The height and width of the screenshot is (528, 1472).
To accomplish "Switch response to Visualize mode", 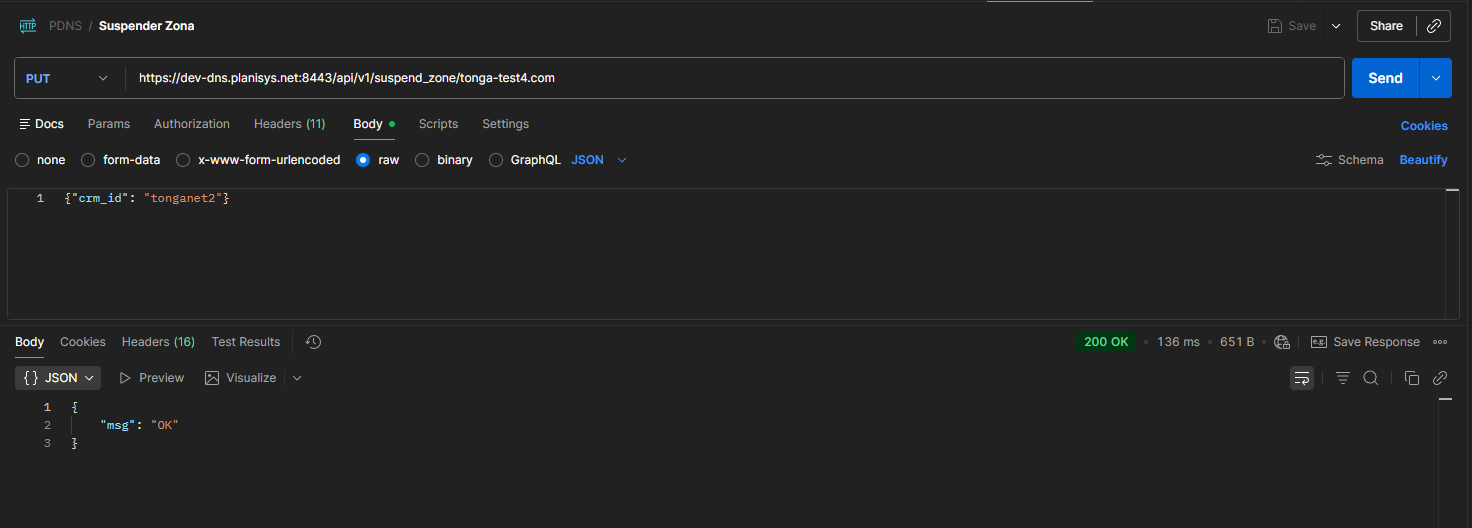I will tap(240, 378).
